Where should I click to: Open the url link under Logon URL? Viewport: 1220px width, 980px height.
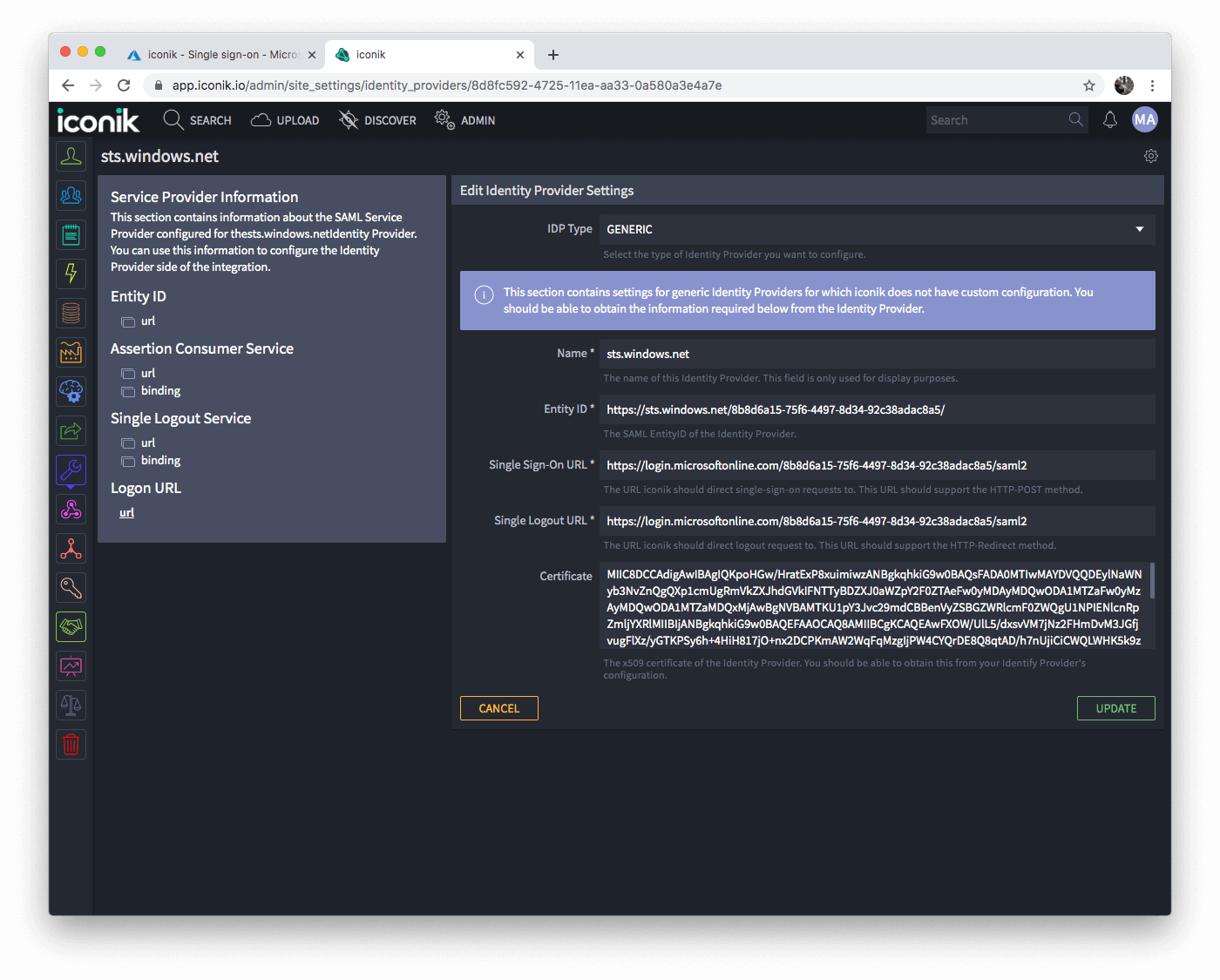[126, 512]
